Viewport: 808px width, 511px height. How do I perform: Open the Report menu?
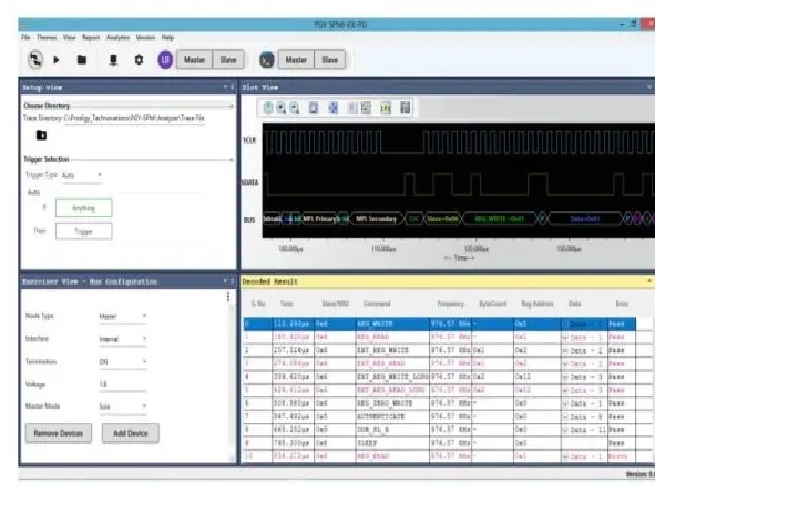point(91,38)
